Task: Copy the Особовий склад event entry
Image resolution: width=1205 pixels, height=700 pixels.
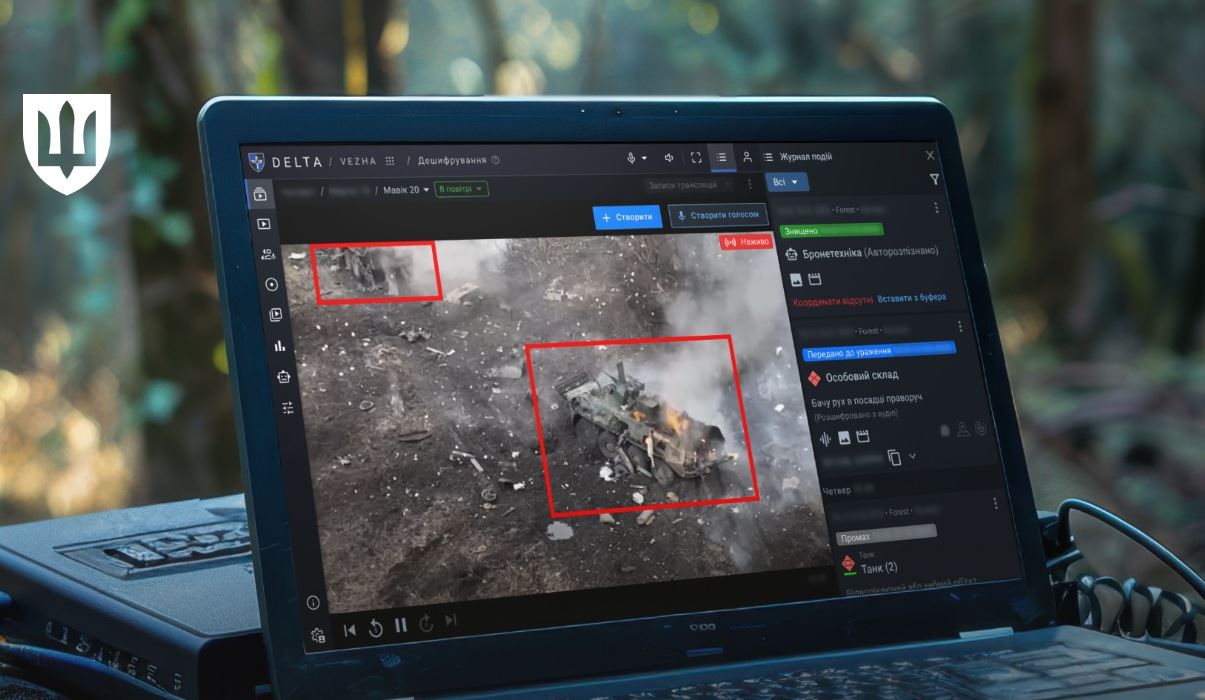Action: [894, 457]
